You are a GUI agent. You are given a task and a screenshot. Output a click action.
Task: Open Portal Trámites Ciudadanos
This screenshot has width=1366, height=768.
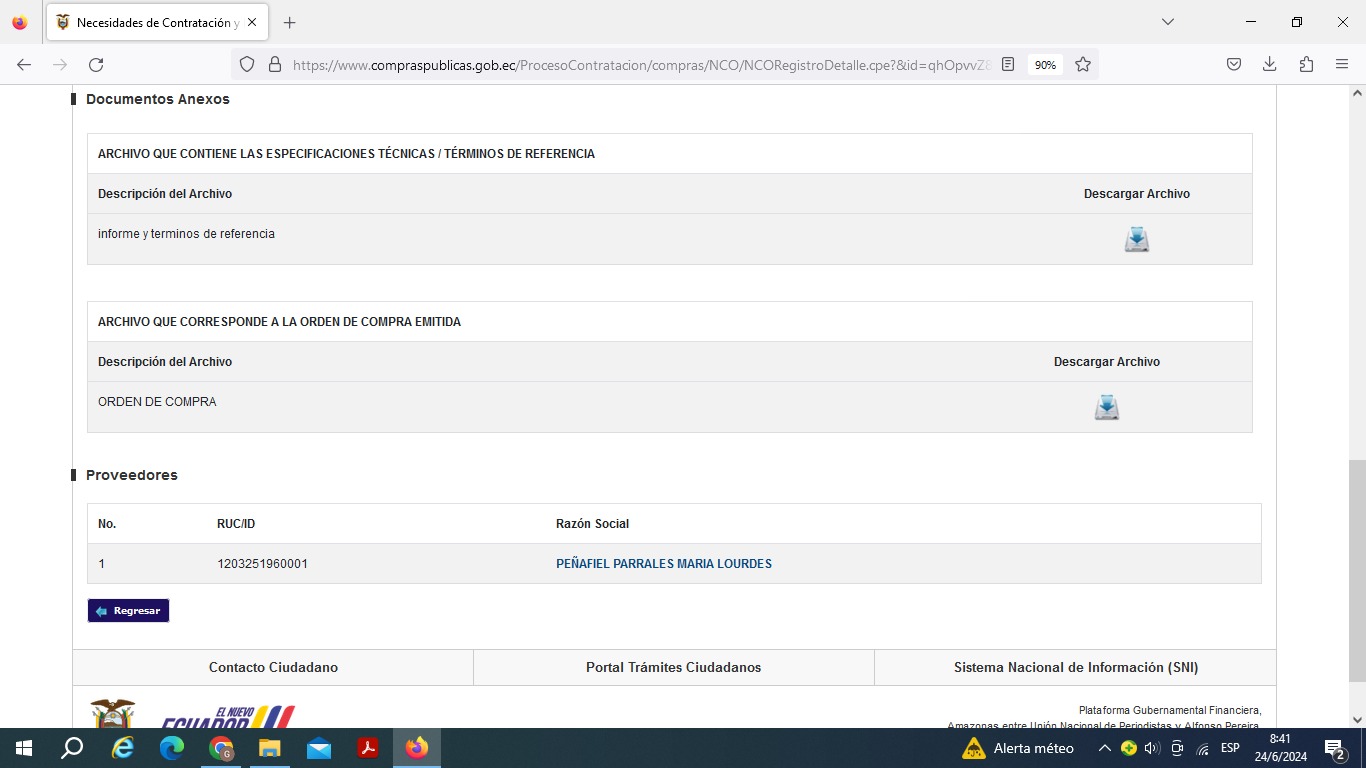(x=673, y=667)
